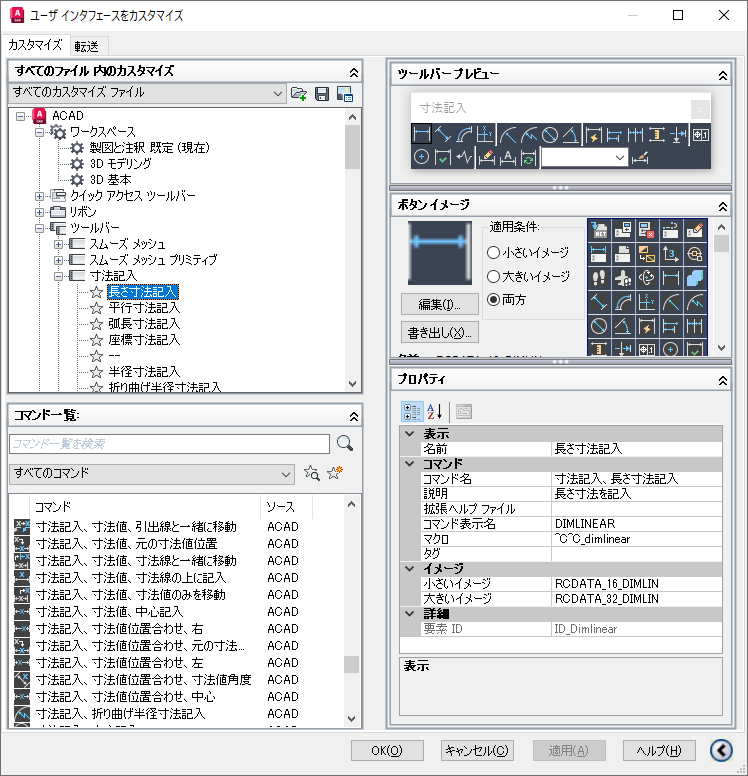Click Tolerance icon in toolbar preview
This screenshot has width=748, height=776.
pyautogui.click(x=700, y=135)
